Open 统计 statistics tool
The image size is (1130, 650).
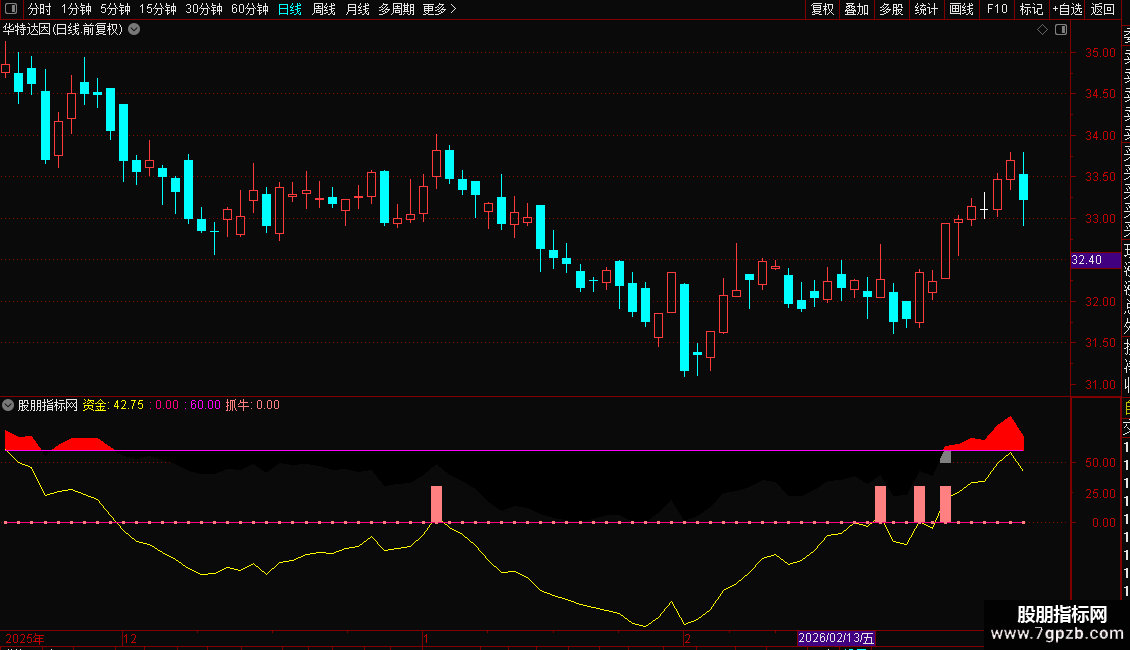pyautogui.click(x=926, y=9)
